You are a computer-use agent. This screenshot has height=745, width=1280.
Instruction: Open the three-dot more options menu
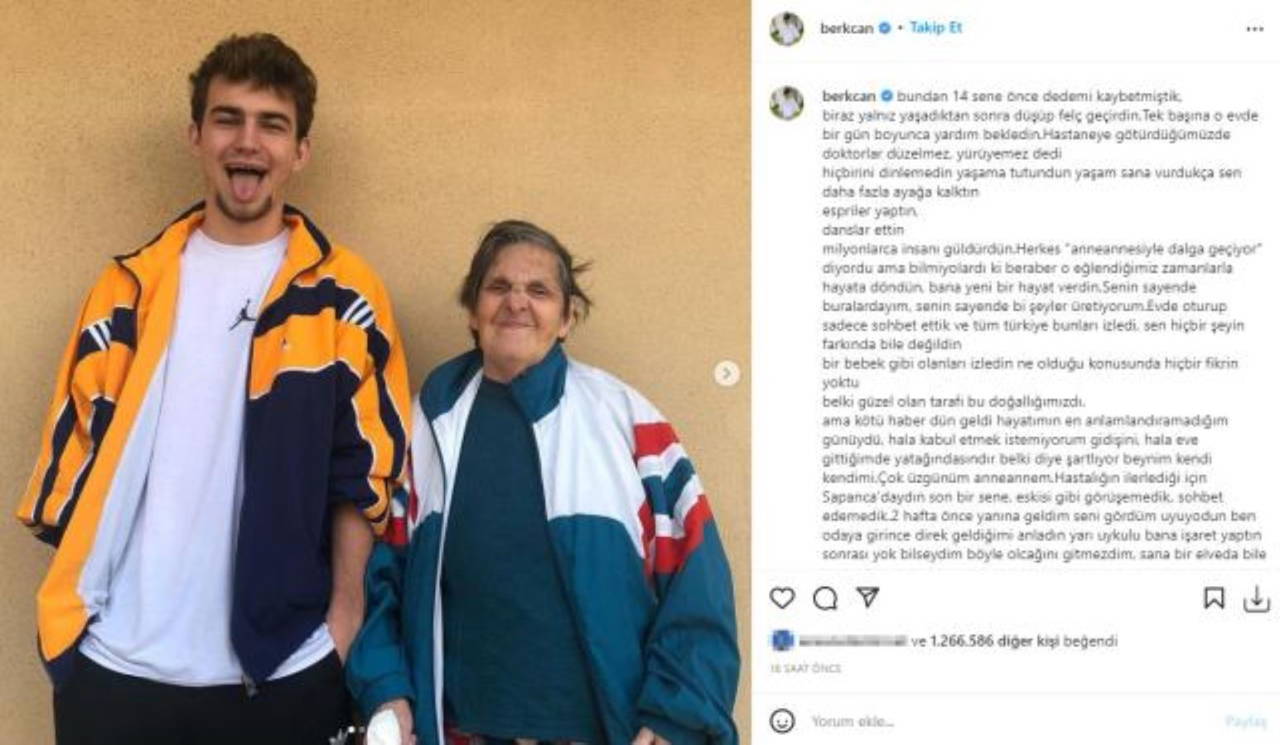(x=1254, y=29)
